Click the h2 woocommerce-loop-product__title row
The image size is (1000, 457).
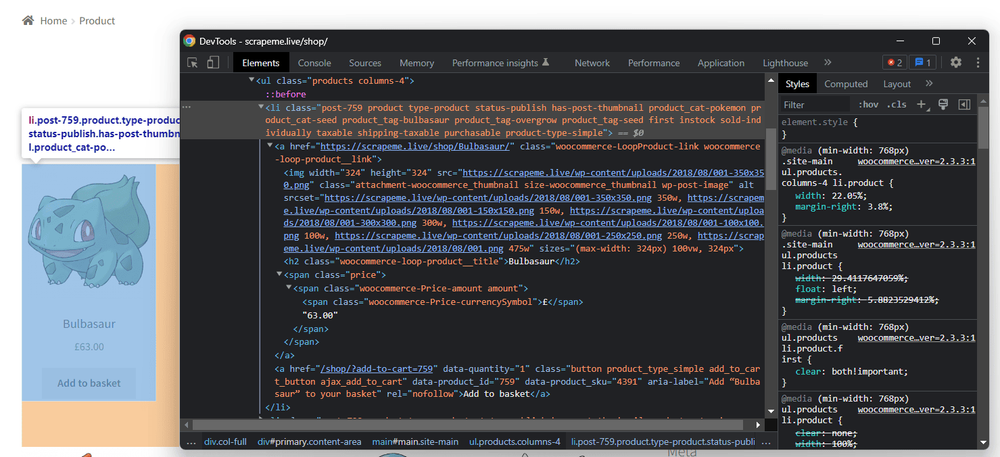pyautogui.click(x=432, y=261)
